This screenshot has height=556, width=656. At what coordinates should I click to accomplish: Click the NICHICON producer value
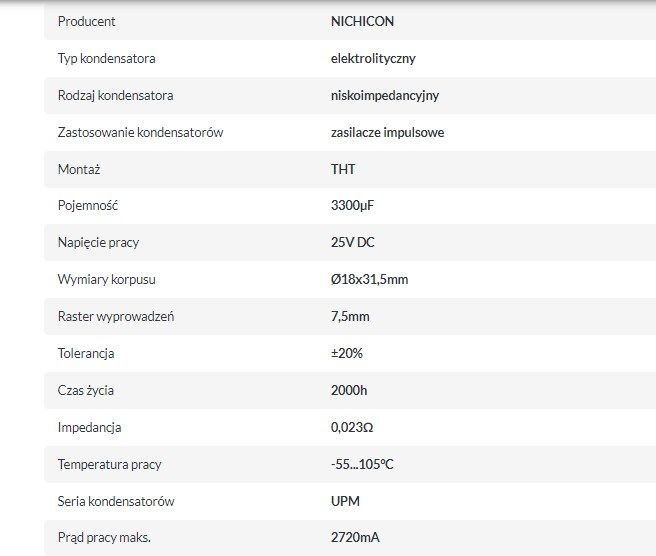coord(362,21)
